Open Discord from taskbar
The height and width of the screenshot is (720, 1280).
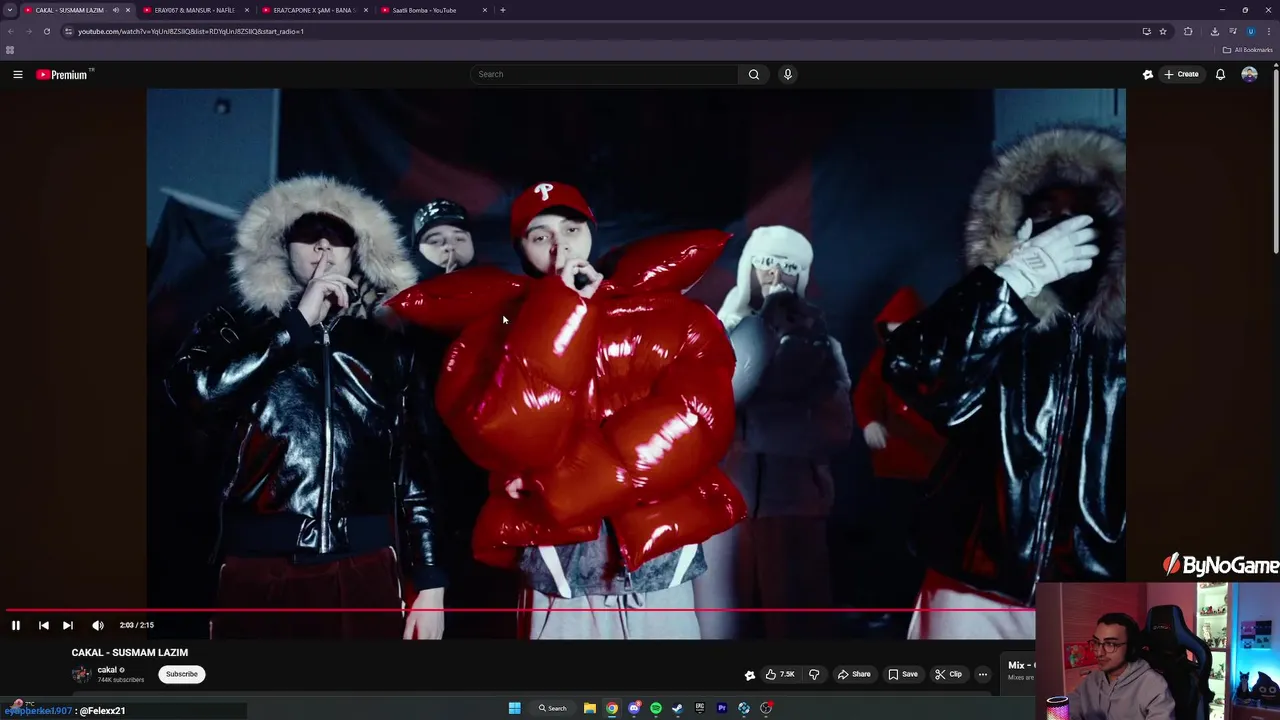(634, 708)
